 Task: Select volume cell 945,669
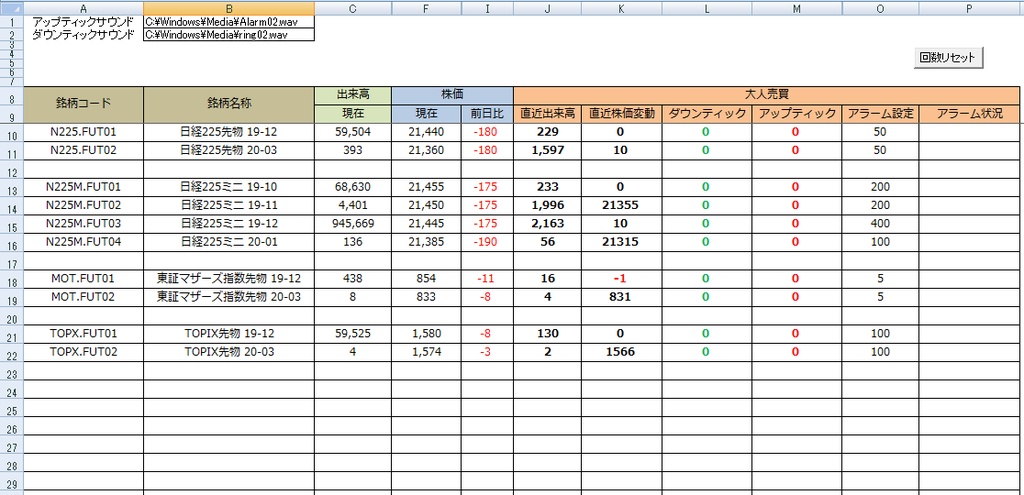(353, 224)
